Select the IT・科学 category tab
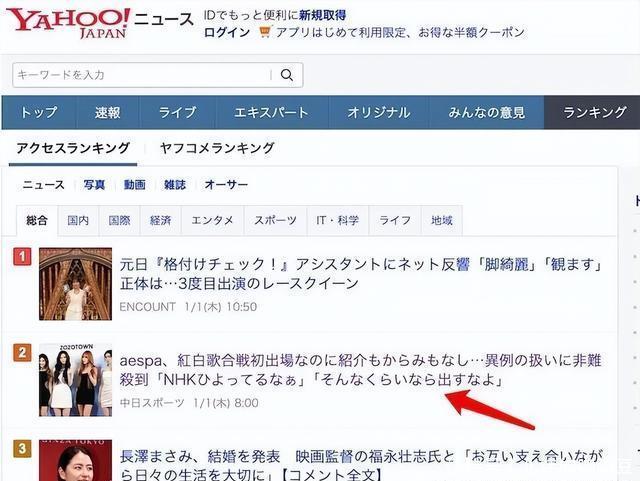This screenshot has width=640, height=481. coord(338,221)
